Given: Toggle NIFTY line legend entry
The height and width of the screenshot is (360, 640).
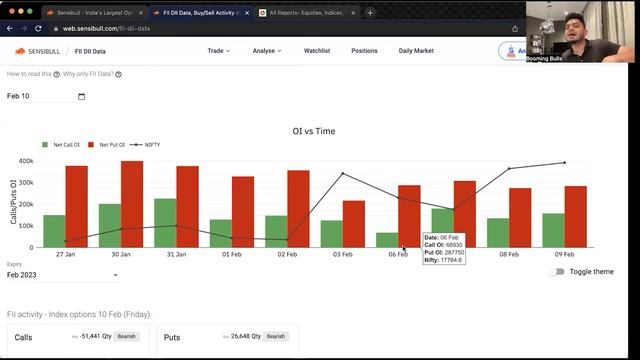Looking at the screenshot, I should (145, 145).
